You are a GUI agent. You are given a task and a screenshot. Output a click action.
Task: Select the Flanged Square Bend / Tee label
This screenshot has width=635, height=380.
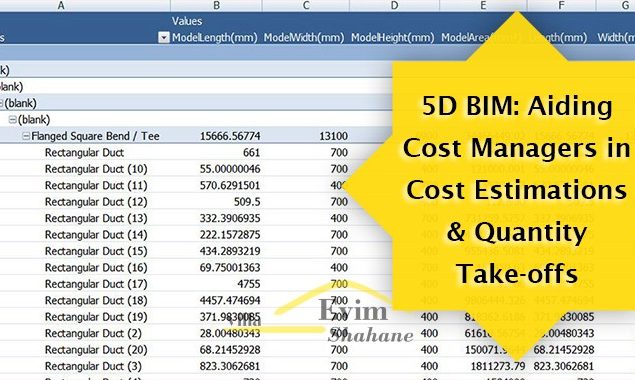95,136
